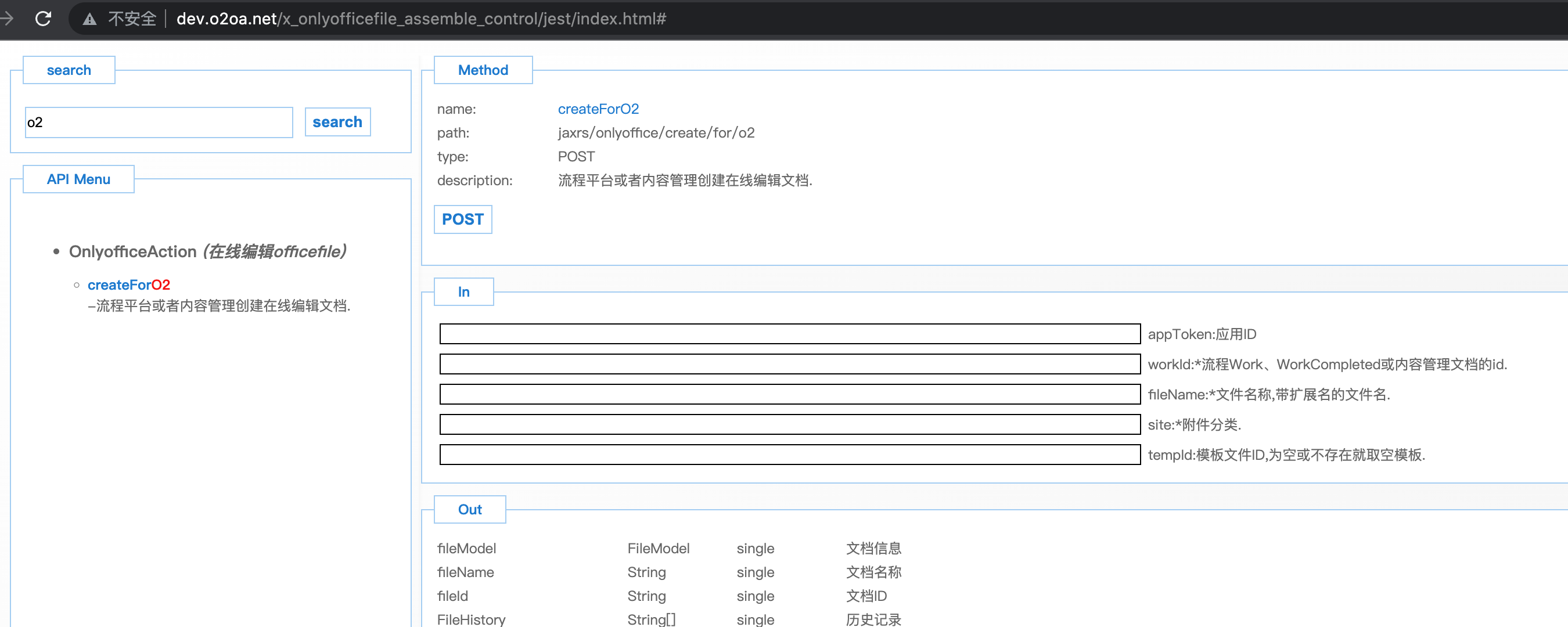Click the workId input field
The image size is (1568, 627).
click(x=789, y=364)
